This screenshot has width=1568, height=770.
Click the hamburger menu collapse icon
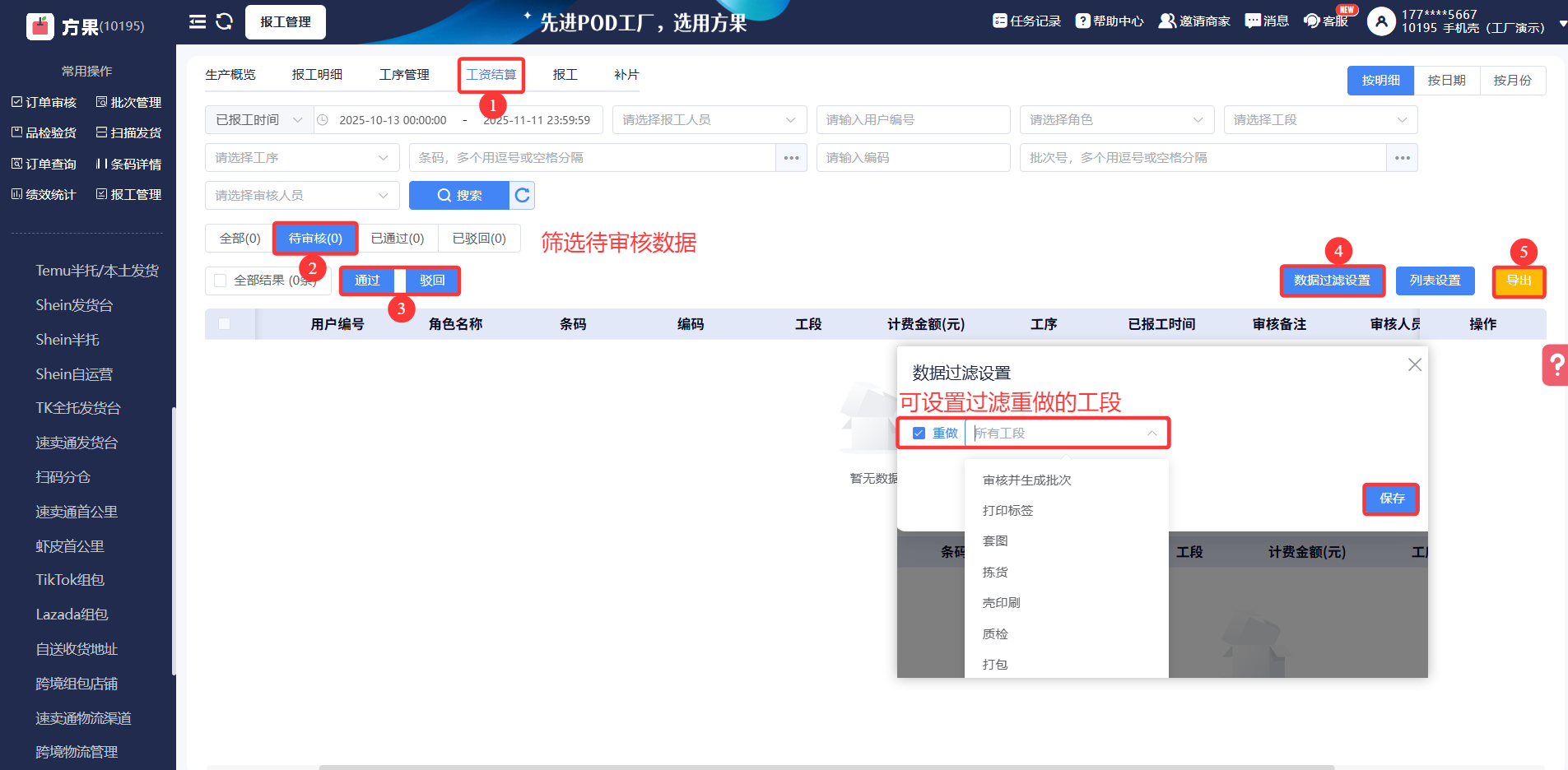198,21
